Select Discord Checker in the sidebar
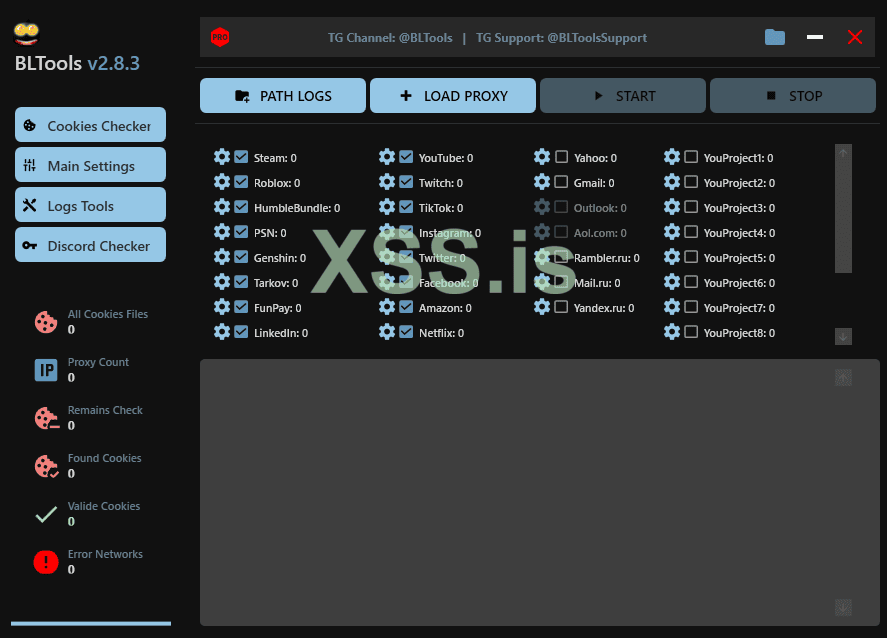This screenshot has width=887, height=638. point(90,246)
